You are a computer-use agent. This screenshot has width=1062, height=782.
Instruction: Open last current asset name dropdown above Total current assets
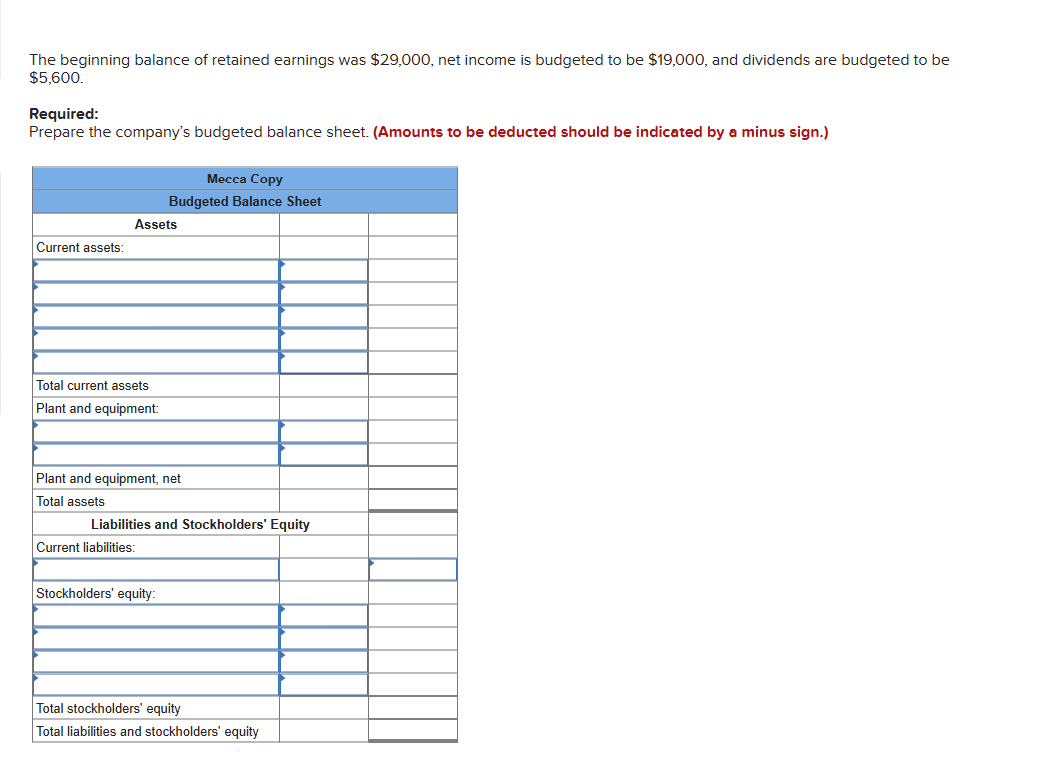pyautogui.click(x=156, y=362)
